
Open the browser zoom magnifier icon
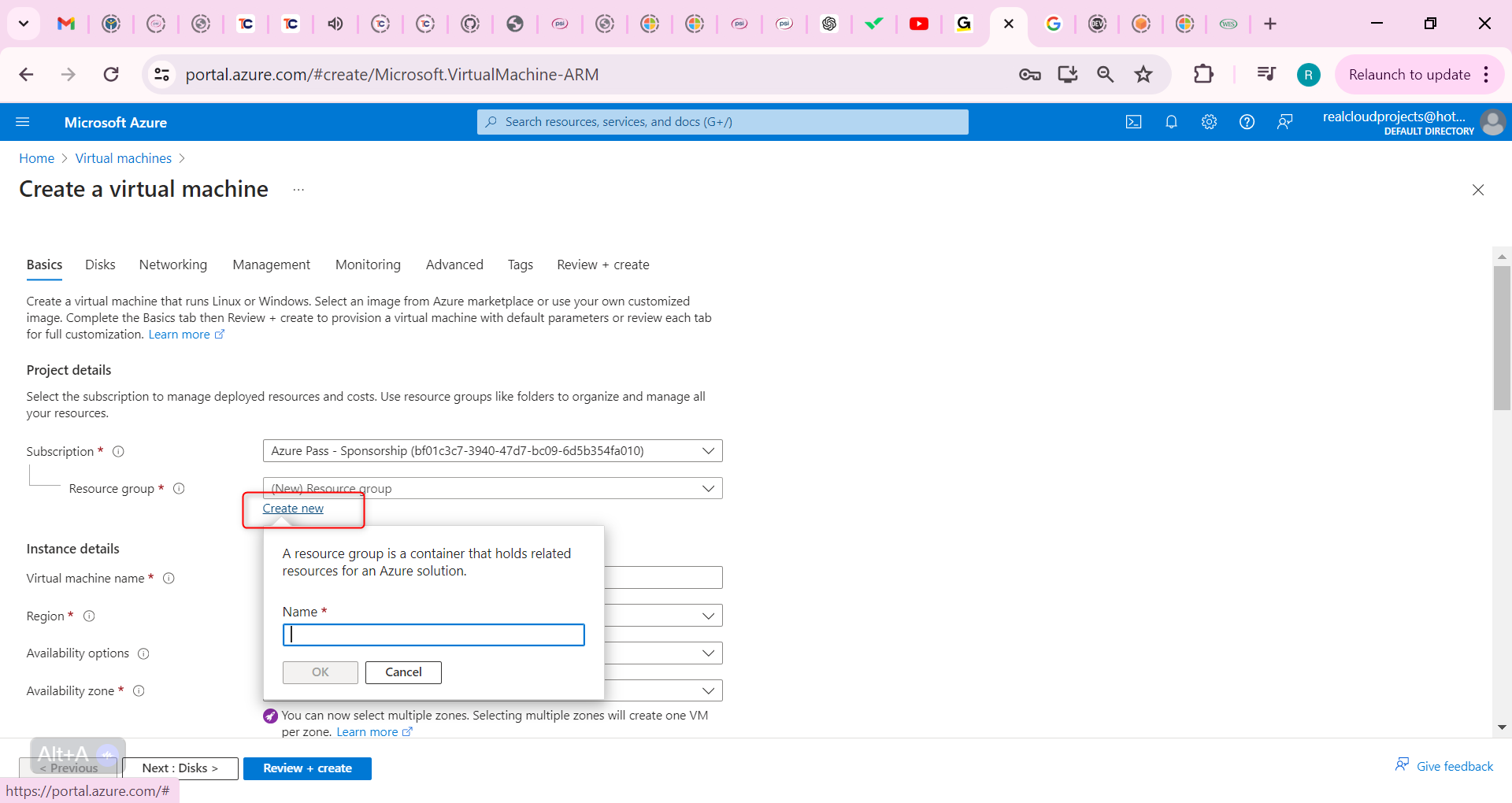point(1105,75)
